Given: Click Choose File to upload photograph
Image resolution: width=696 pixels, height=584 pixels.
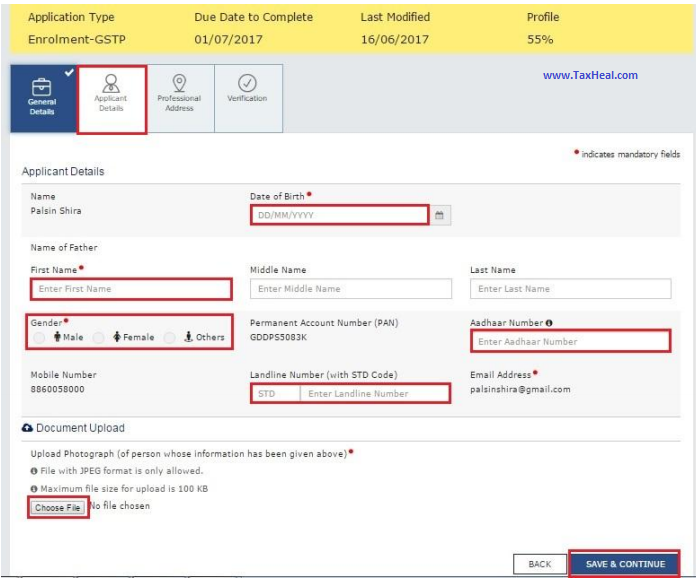Looking at the screenshot, I should [x=57, y=508].
